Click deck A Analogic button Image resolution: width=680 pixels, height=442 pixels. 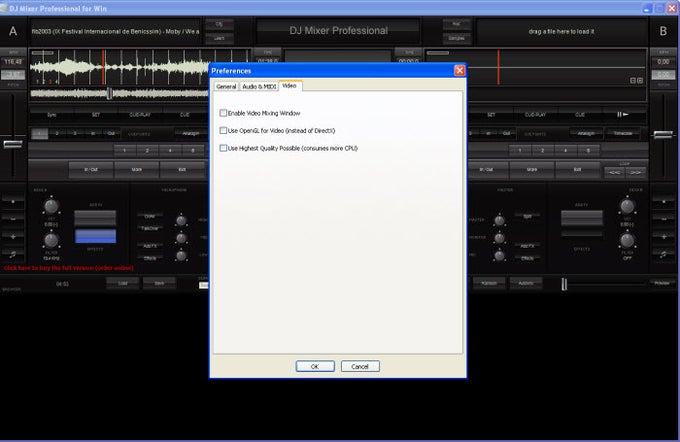click(x=190, y=133)
